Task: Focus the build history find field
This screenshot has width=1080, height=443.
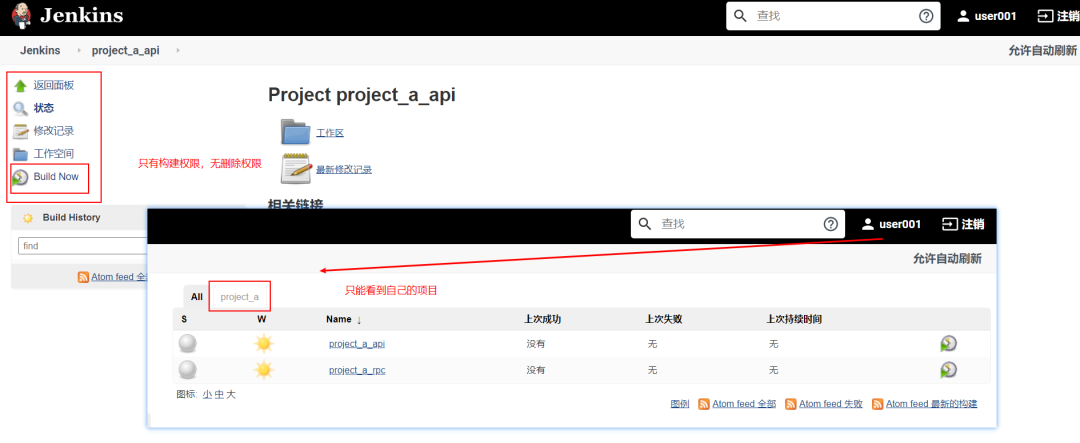Action: click(x=83, y=245)
